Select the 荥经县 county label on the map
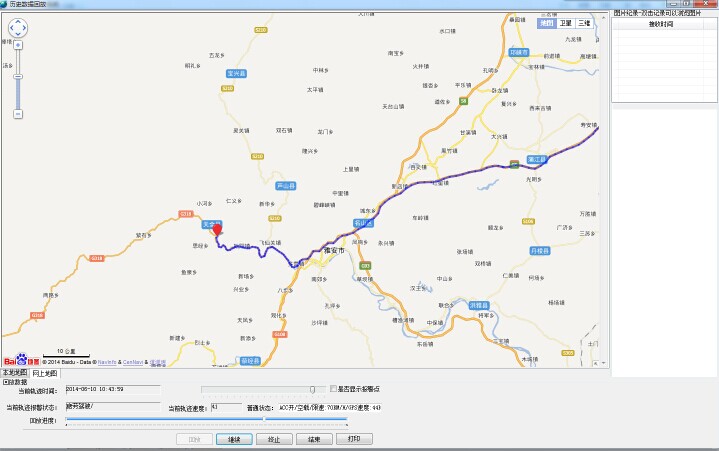 click(x=250, y=361)
